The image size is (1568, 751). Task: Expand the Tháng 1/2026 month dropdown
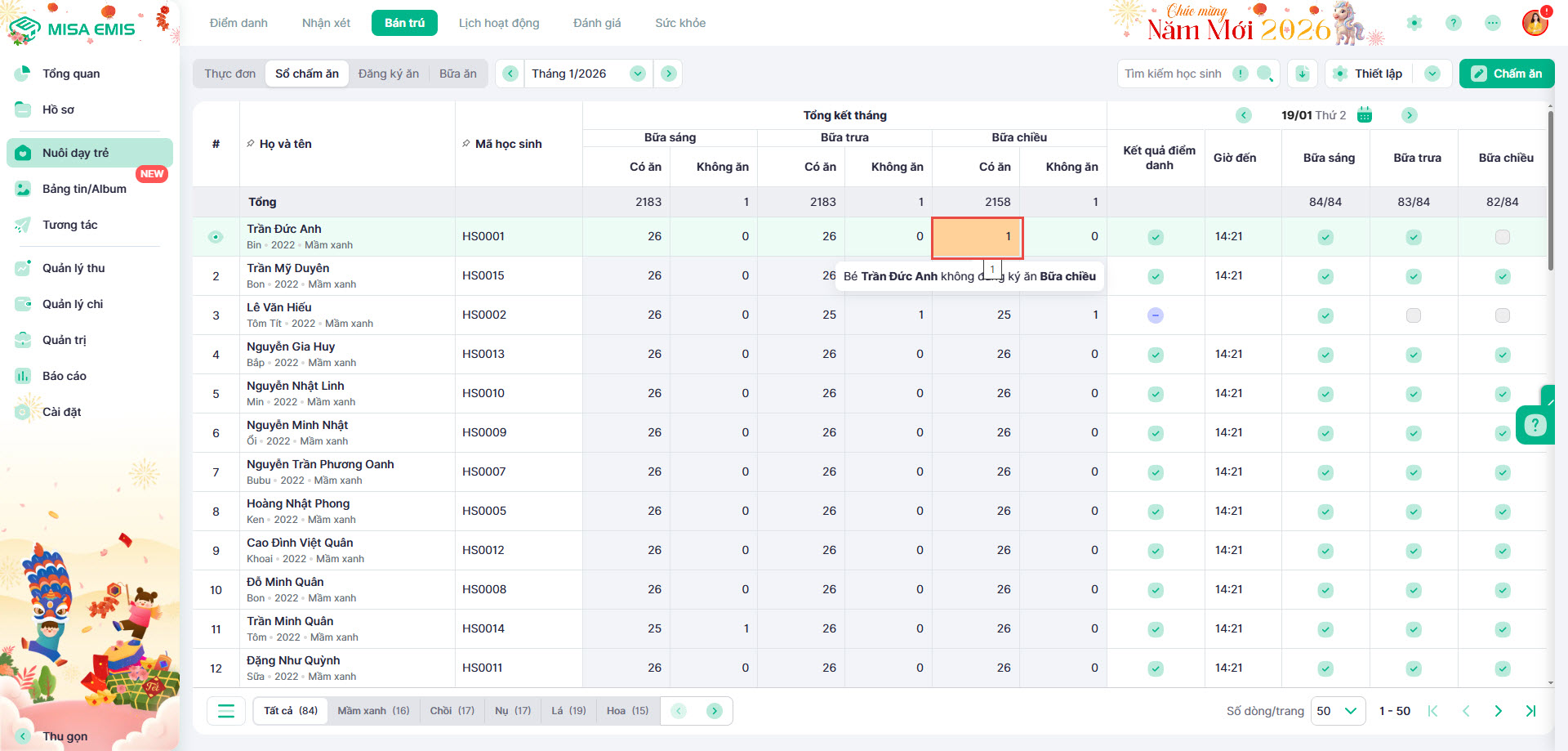tap(638, 74)
